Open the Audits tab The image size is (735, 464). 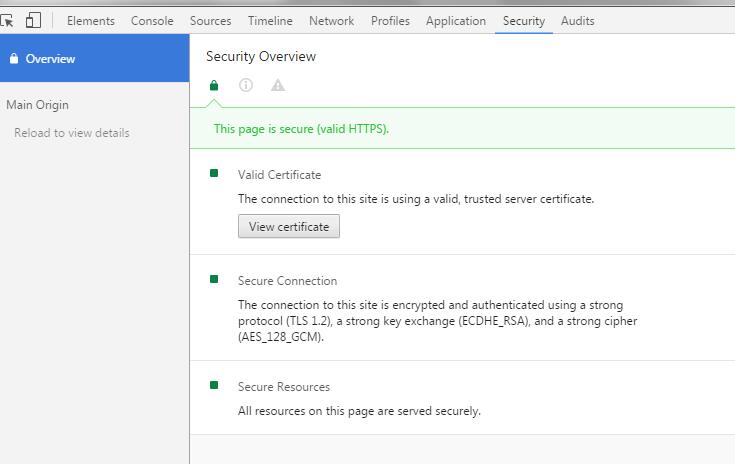578,21
